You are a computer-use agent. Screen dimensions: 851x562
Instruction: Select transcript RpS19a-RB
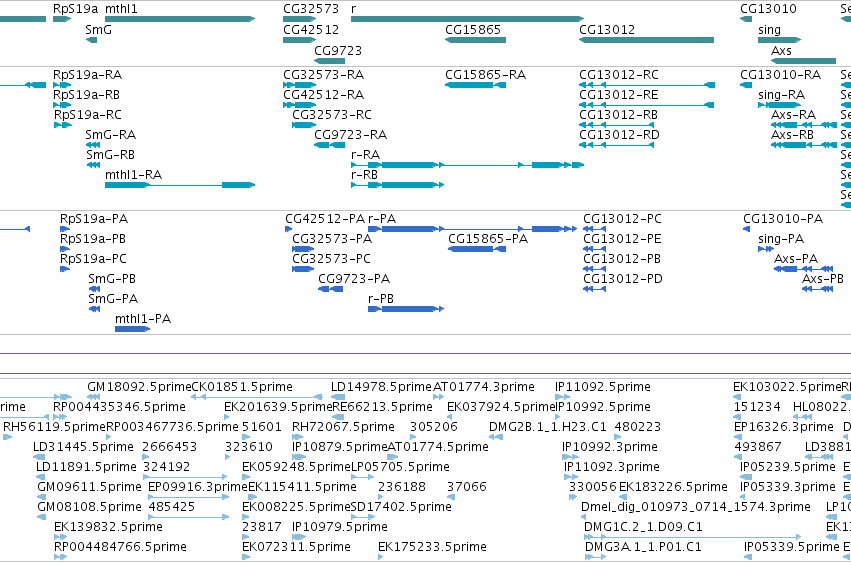(x=62, y=105)
